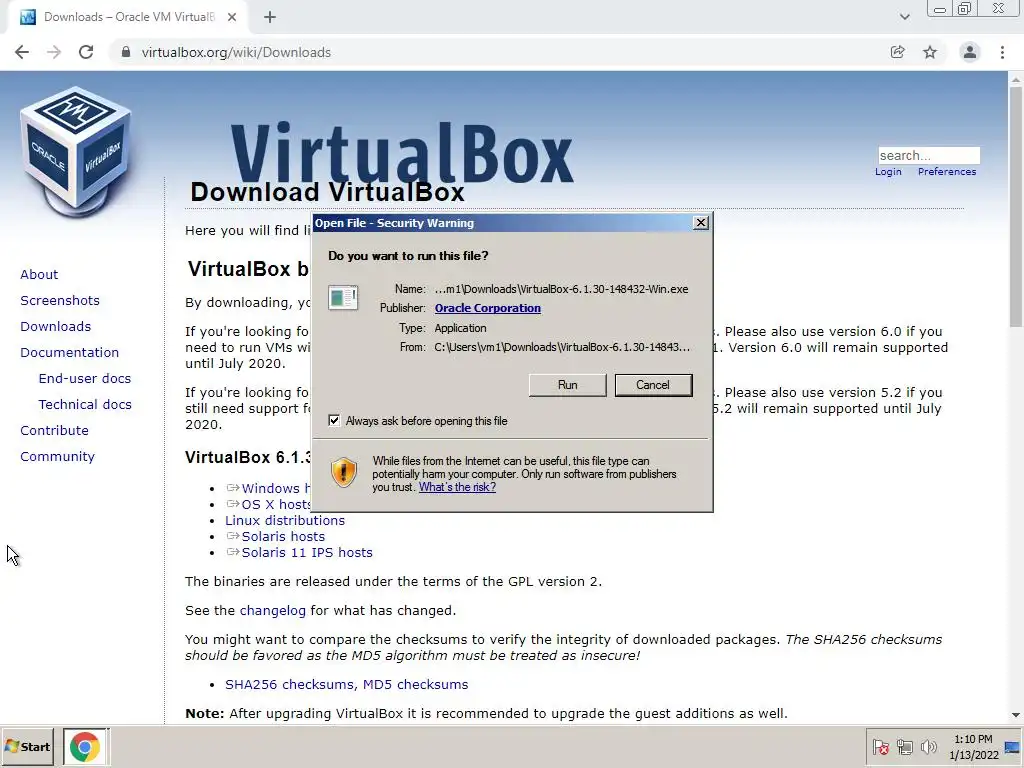Close the Downloads – Oracle VM VirtualBox tab
The image size is (1024, 768).
[232, 17]
